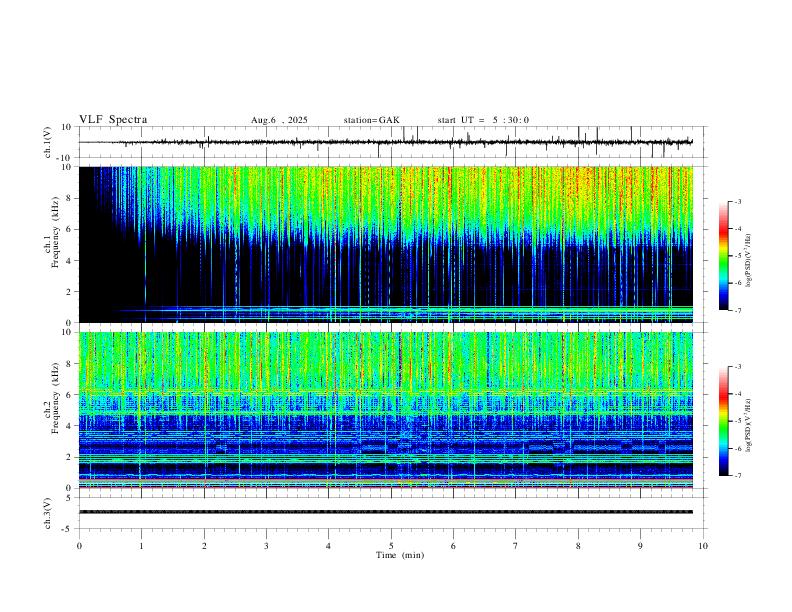The height and width of the screenshot is (612, 792).
Task: Click the ch.2 "Frequency (kHz)" axis label
Action: tap(55, 398)
